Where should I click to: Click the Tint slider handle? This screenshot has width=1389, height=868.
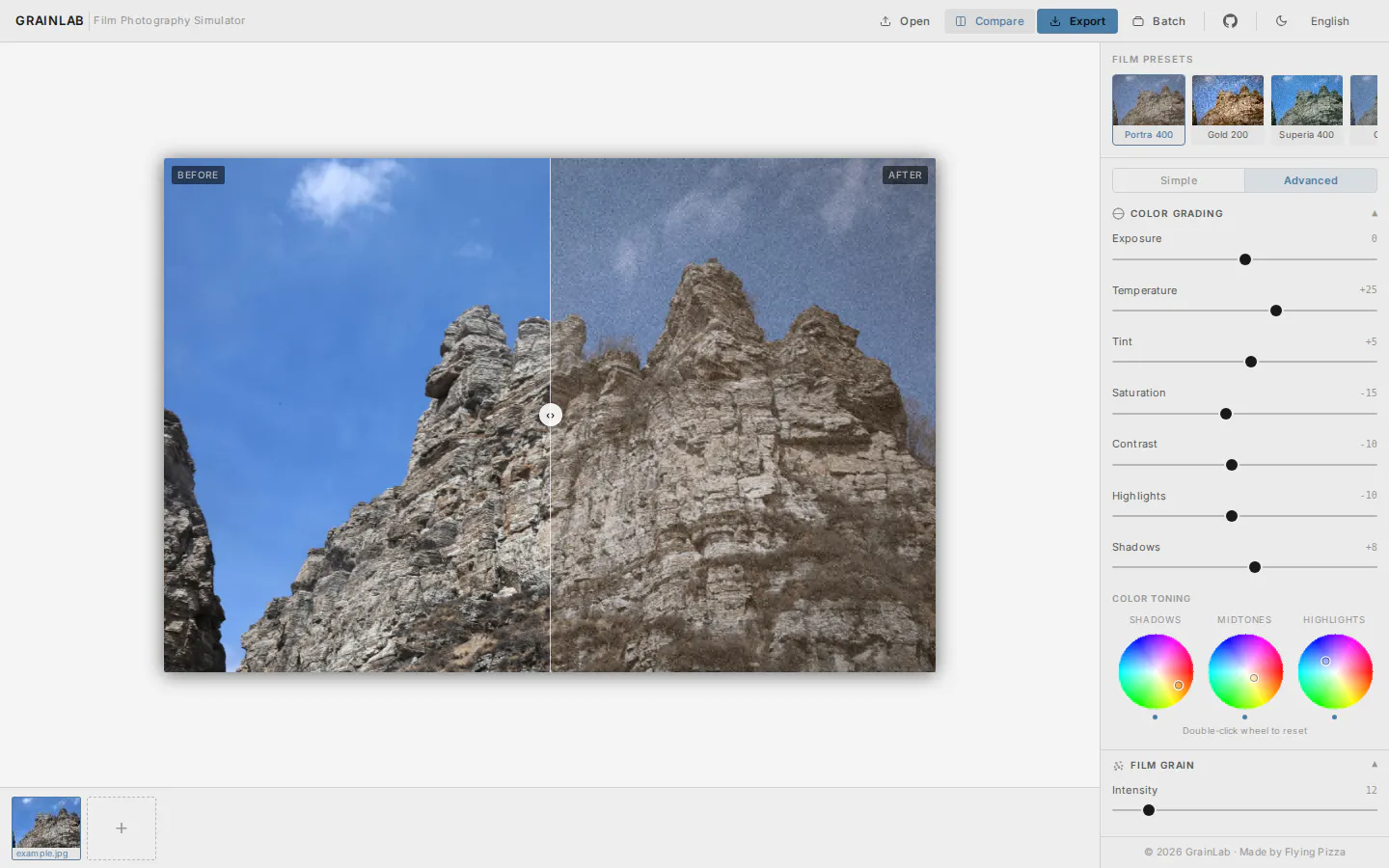point(1251,362)
